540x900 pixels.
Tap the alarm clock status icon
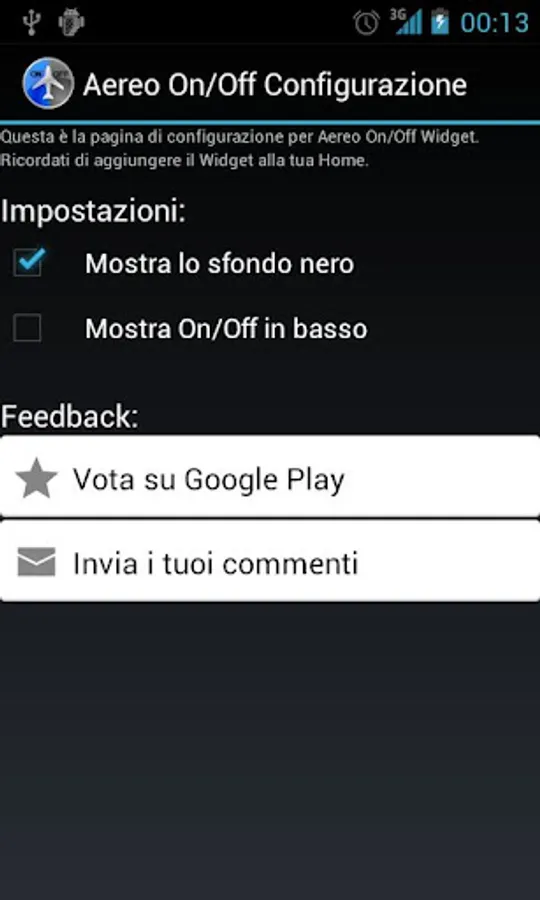click(366, 22)
